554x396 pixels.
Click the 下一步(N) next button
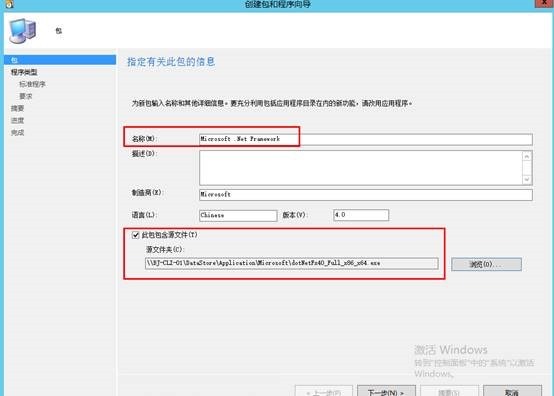point(386,391)
